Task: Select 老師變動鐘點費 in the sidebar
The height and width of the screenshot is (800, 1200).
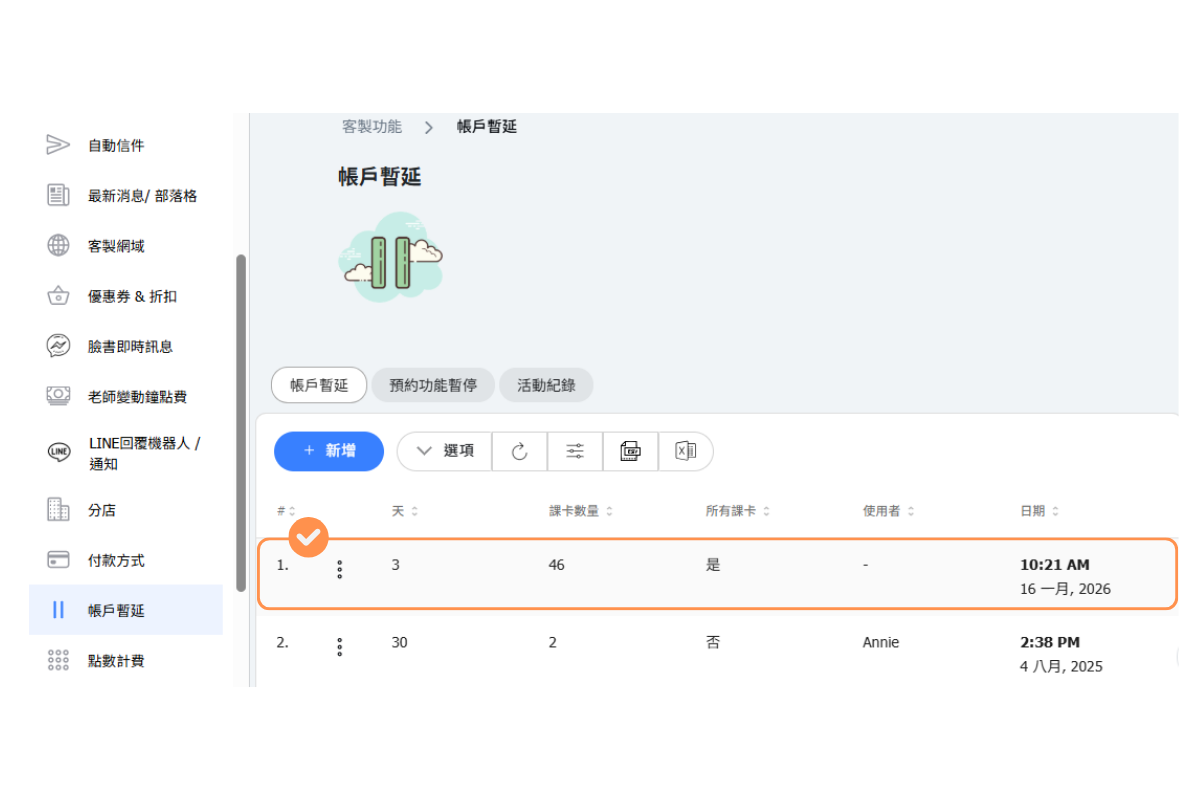Action: point(137,397)
